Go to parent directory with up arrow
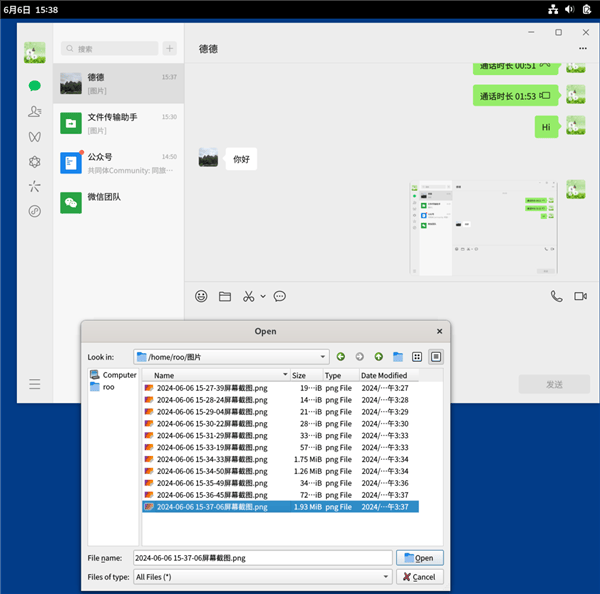Screen dimensions: 600x594 pyautogui.click(x=379, y=356)
